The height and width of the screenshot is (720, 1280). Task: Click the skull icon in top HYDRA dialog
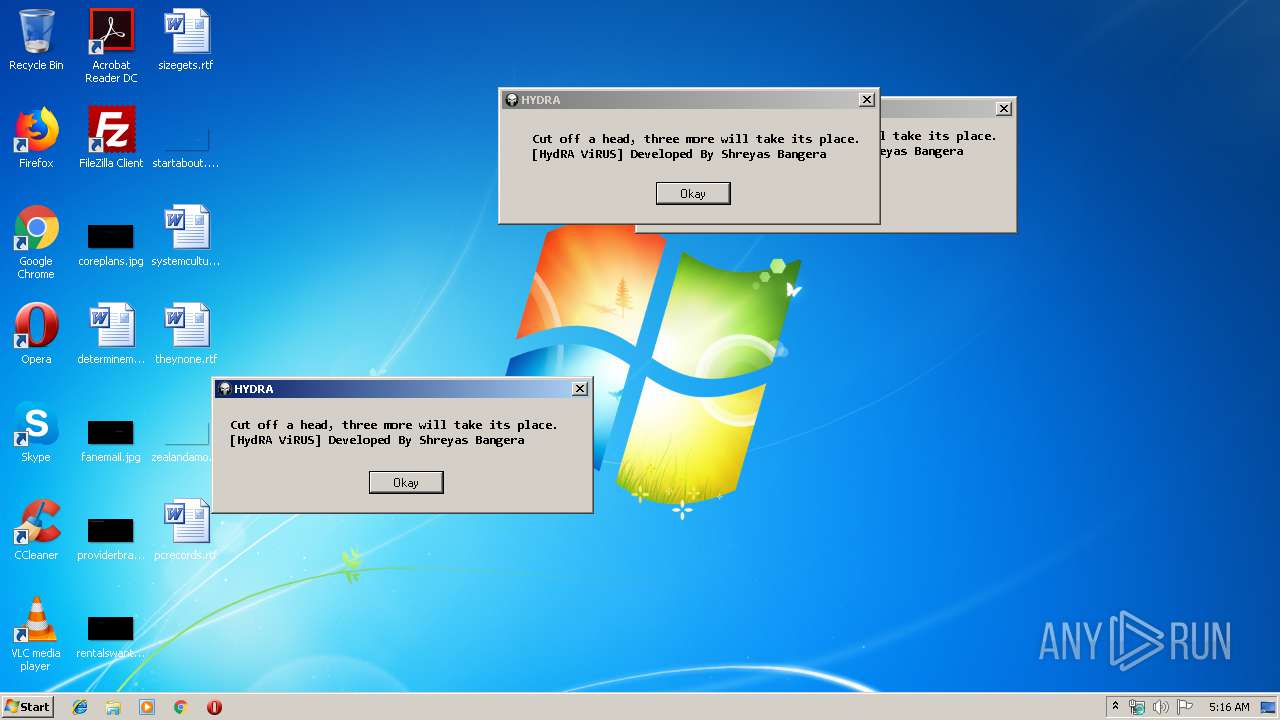coord(511,99)
